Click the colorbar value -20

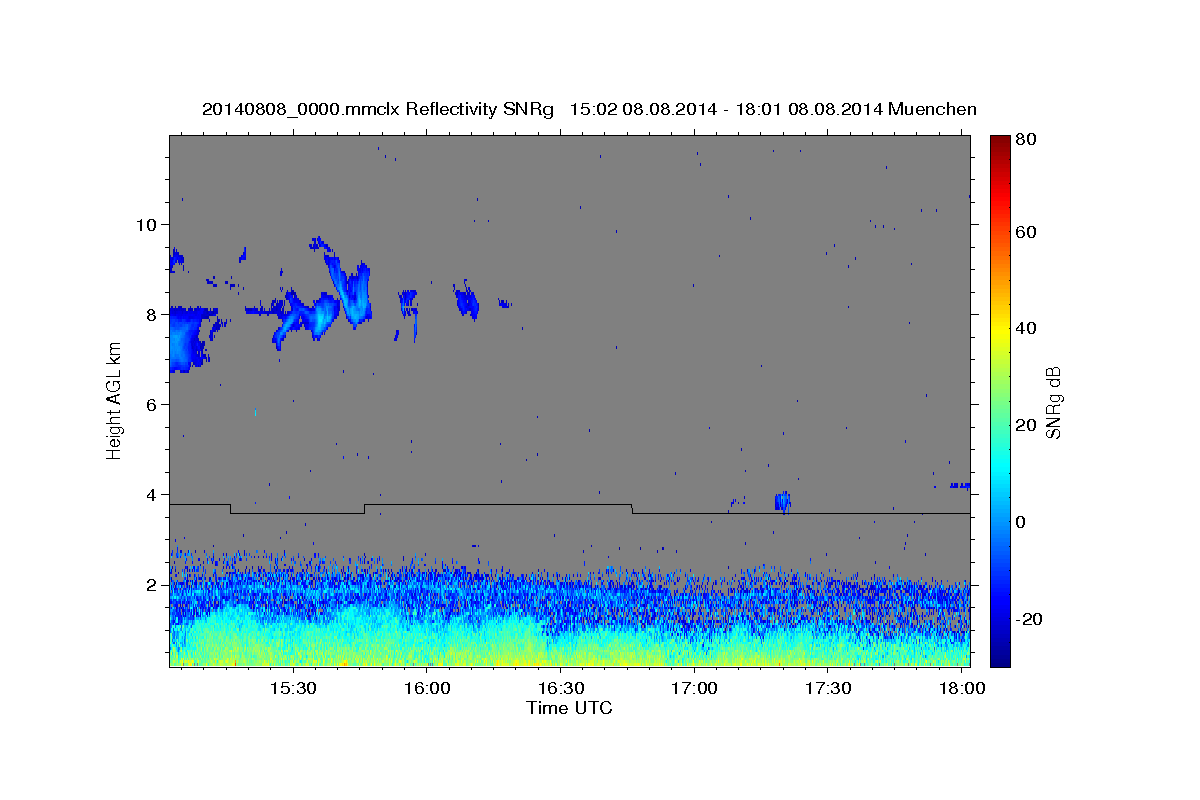coord(1027,619)
